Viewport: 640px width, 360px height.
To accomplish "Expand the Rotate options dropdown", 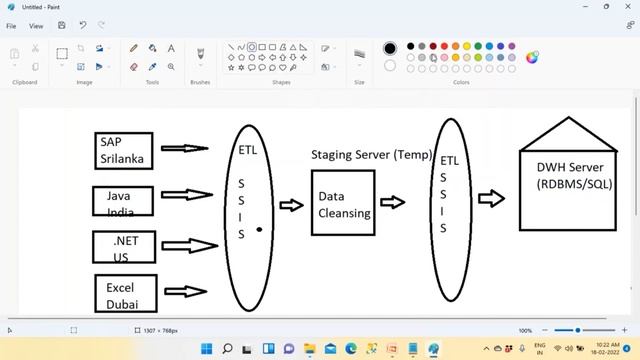I will tap(109, 49).
